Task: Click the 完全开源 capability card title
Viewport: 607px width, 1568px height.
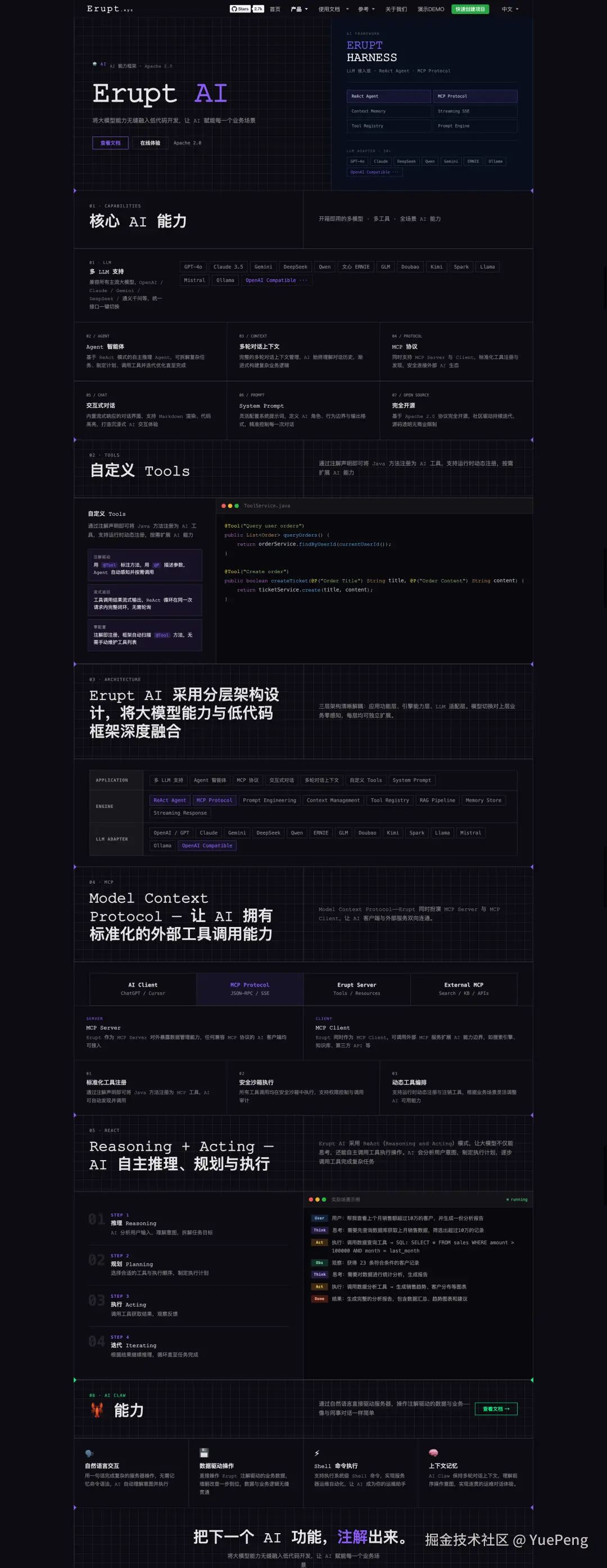Action: tap(404, 406)
